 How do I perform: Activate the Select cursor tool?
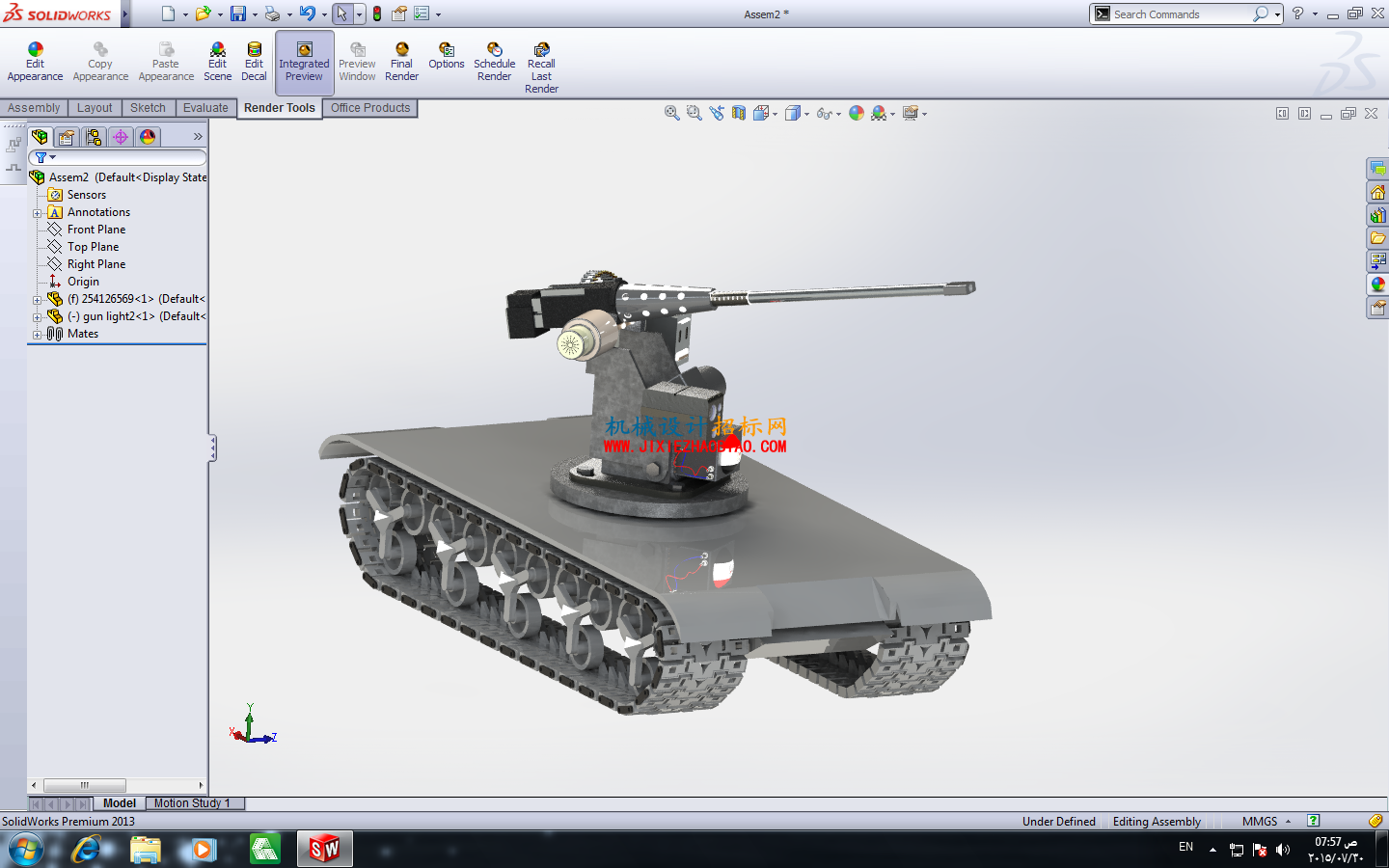tap(341, 14)
